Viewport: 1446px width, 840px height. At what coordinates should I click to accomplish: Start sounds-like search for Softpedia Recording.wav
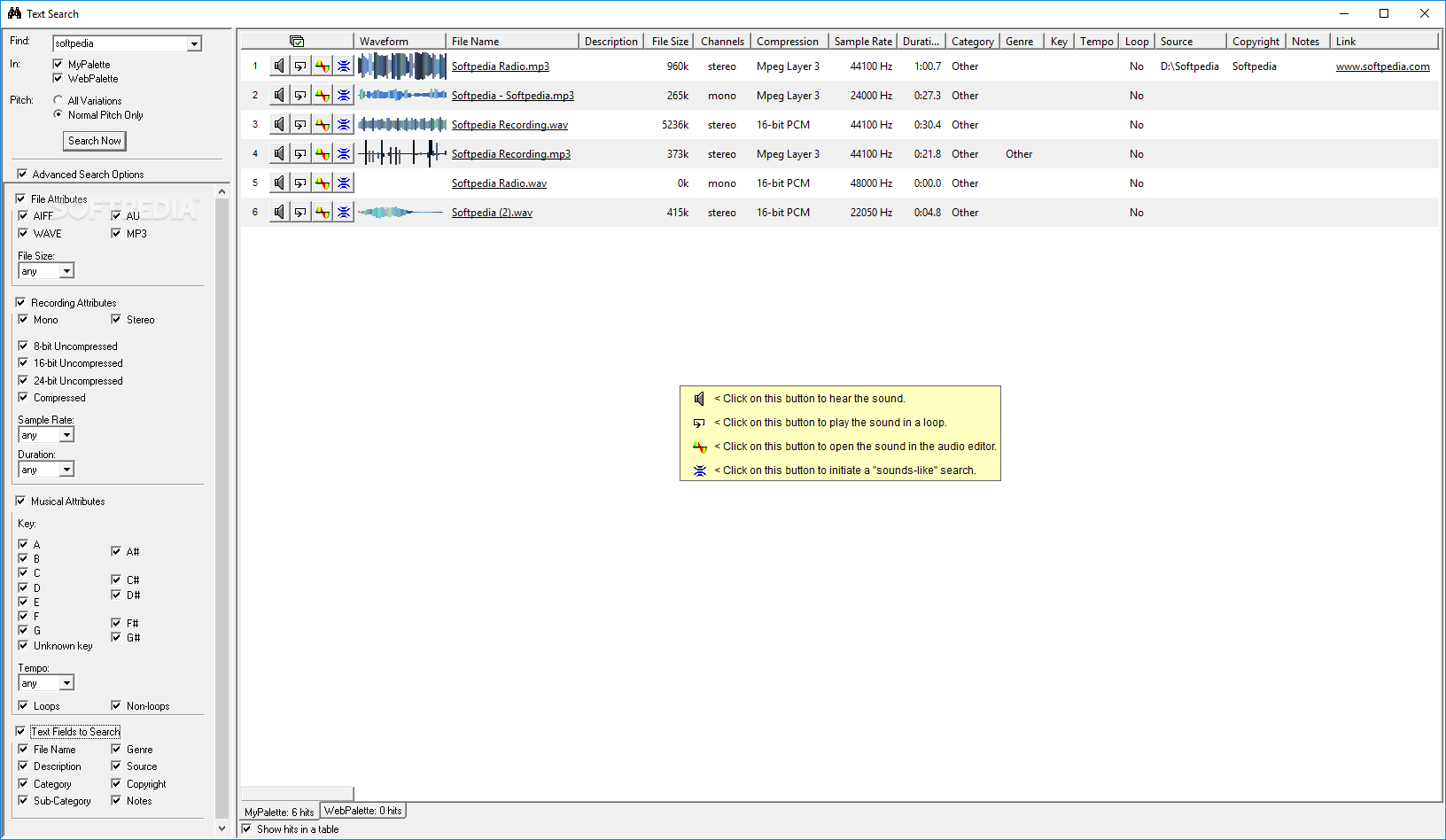(x=344, y=124)
